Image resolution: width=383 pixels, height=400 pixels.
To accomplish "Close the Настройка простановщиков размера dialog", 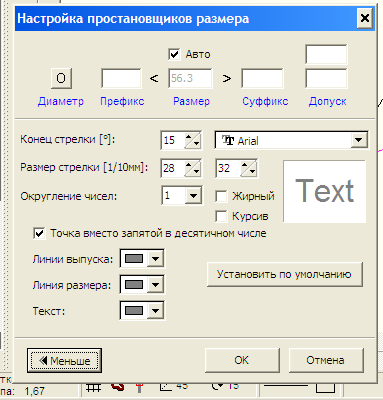I will [x=365, y=18].
